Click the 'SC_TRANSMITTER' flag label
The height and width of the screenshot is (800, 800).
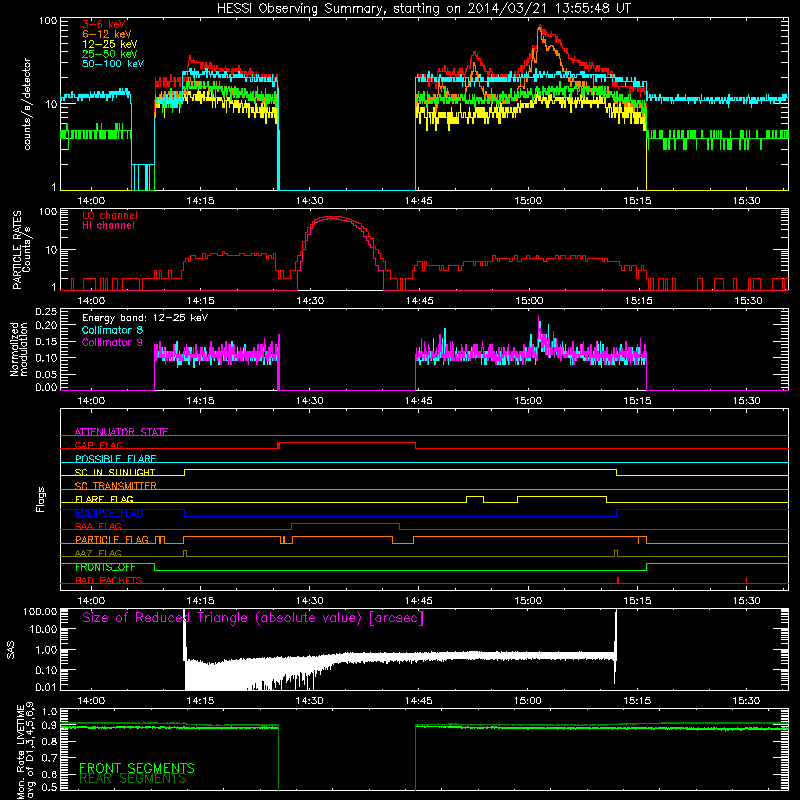coord(116,486)
